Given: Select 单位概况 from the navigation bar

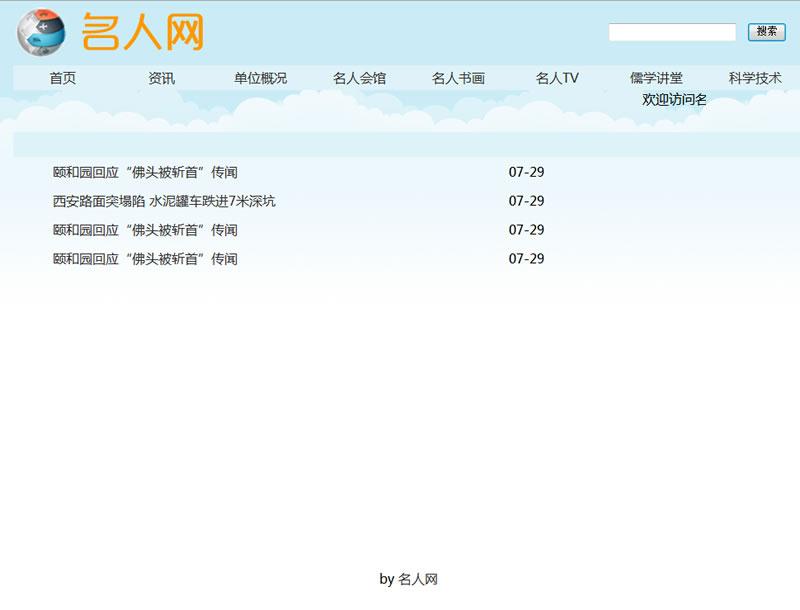Looking at the screenshot, I should (x=260, y=78).
